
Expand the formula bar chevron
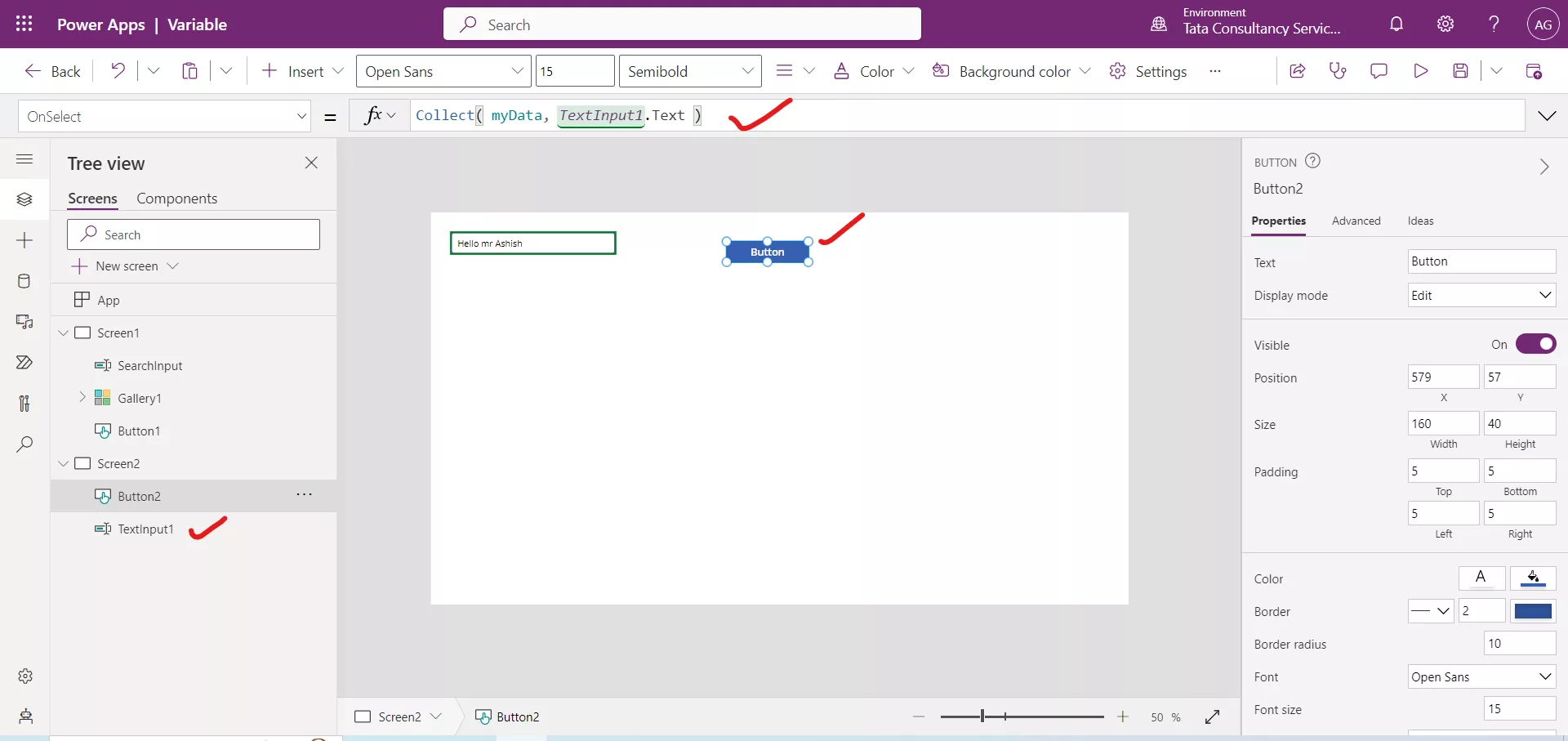point(1548,115)
